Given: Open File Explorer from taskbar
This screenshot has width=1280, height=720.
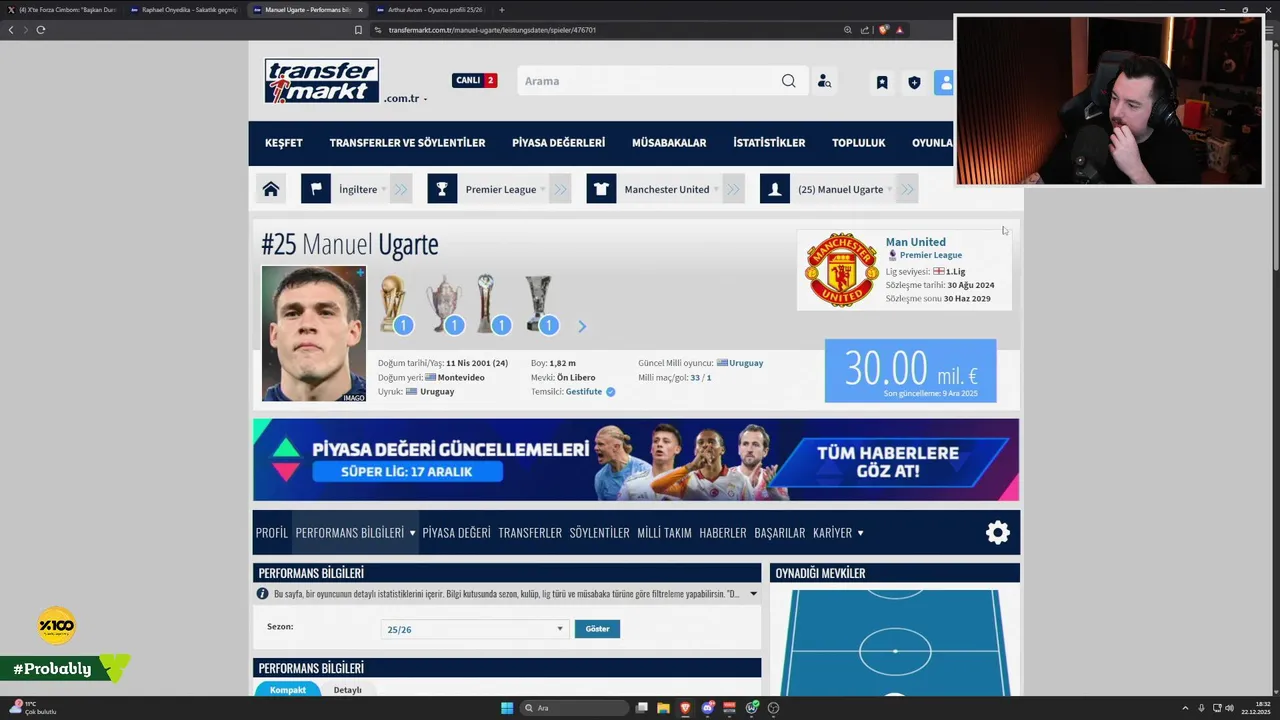Looking at the screenshot, I should click(x=663, y=708).
